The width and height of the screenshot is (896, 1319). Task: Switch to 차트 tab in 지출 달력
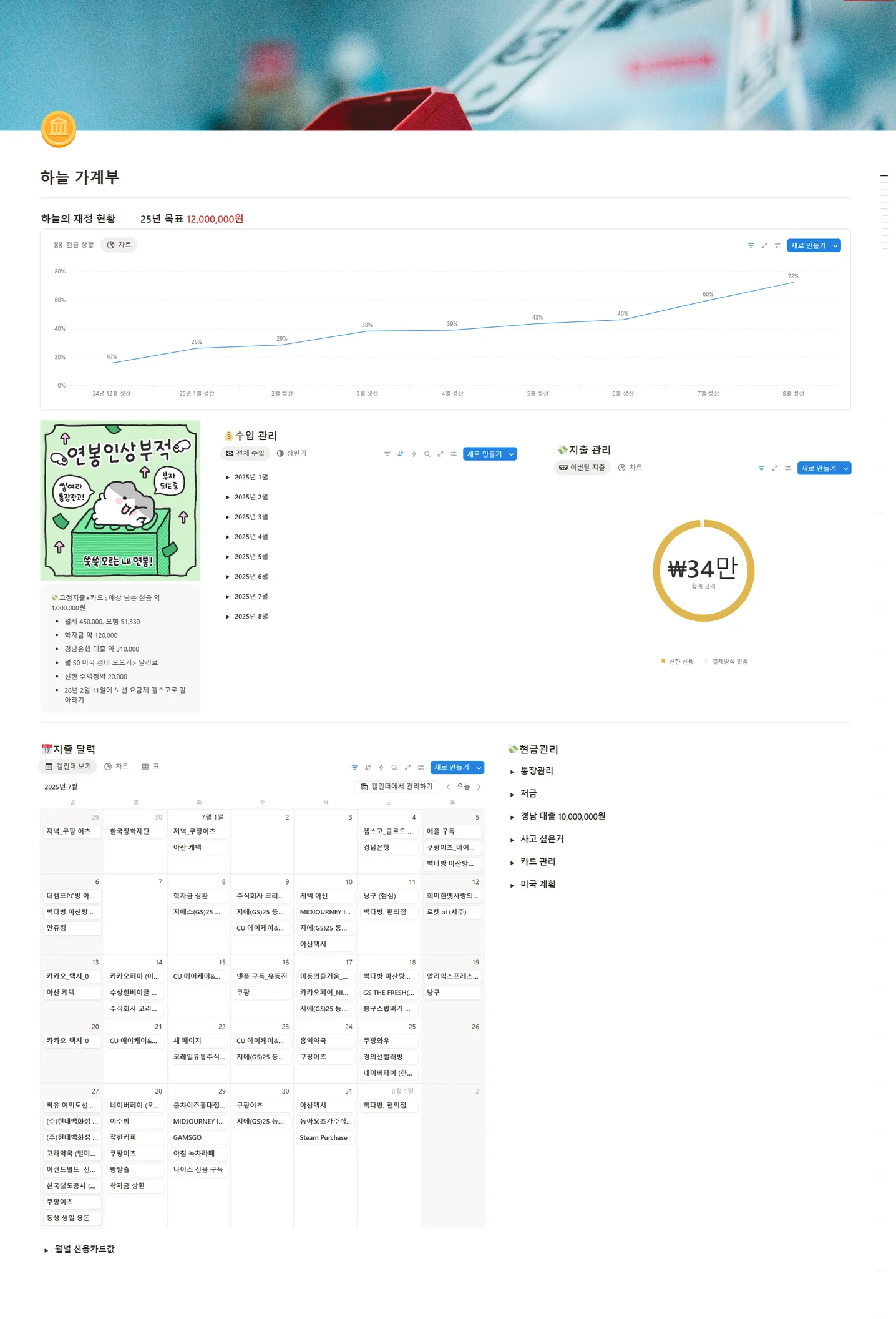click(117, 767)
